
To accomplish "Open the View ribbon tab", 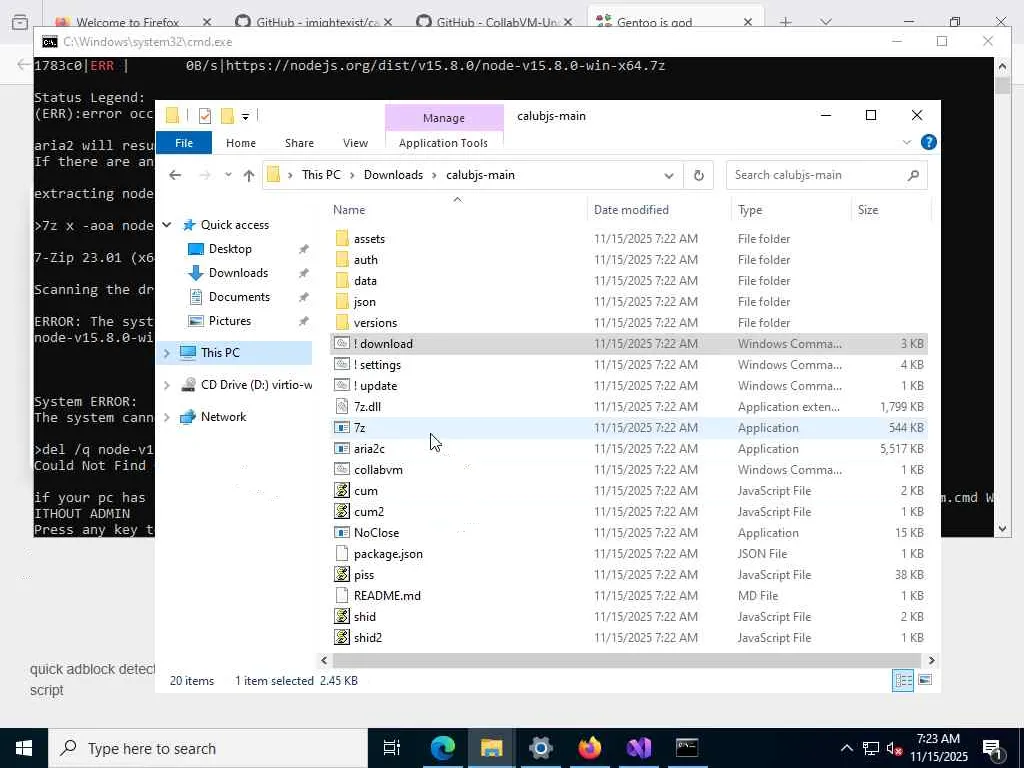I will click(355, 142).
